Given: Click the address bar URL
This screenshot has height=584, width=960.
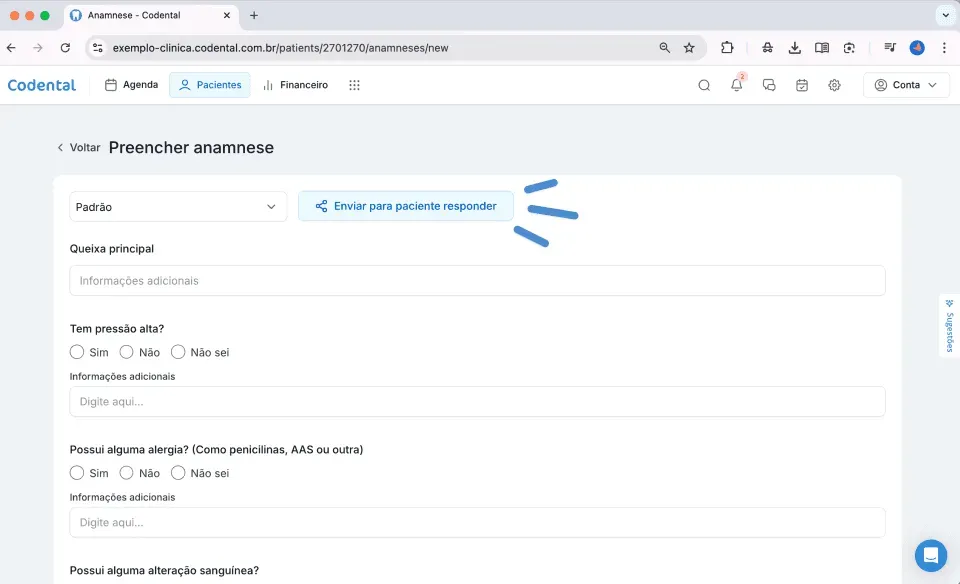Looking at the screenshot, I should click(x=280, y=48).
